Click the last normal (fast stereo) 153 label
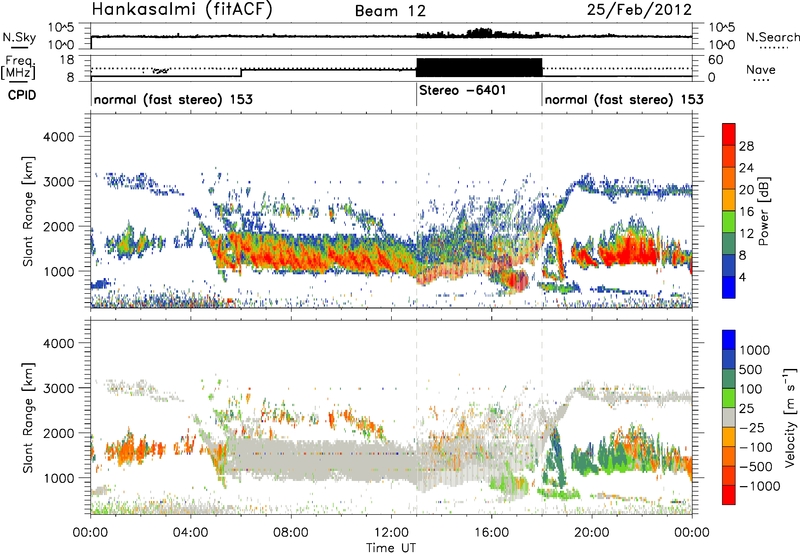This screenshot has width=800, height=554. pos(624,99)
